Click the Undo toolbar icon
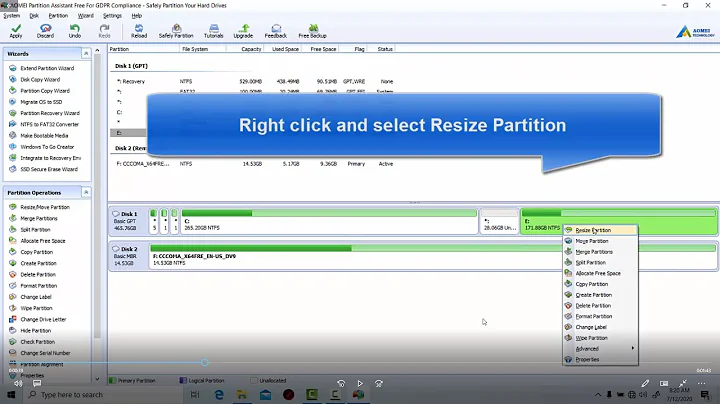Image resolution: width=720 pixels, height=404 pixels. [x=74, y=31]
